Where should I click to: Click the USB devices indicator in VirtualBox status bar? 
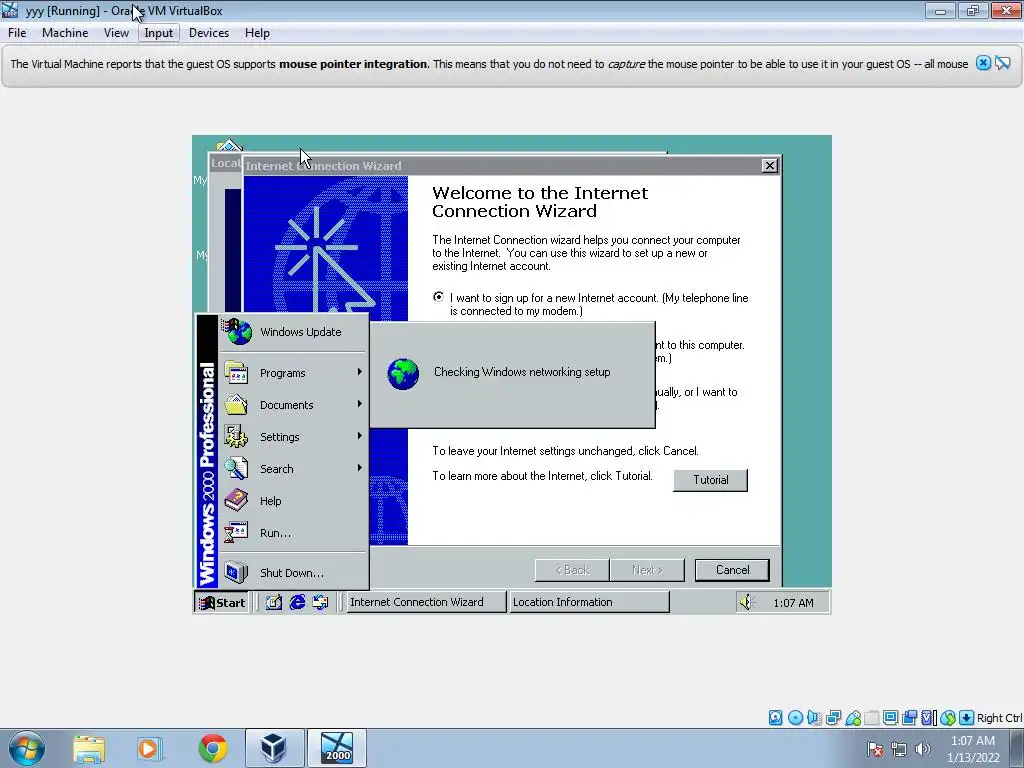click(x=853, y=718)
